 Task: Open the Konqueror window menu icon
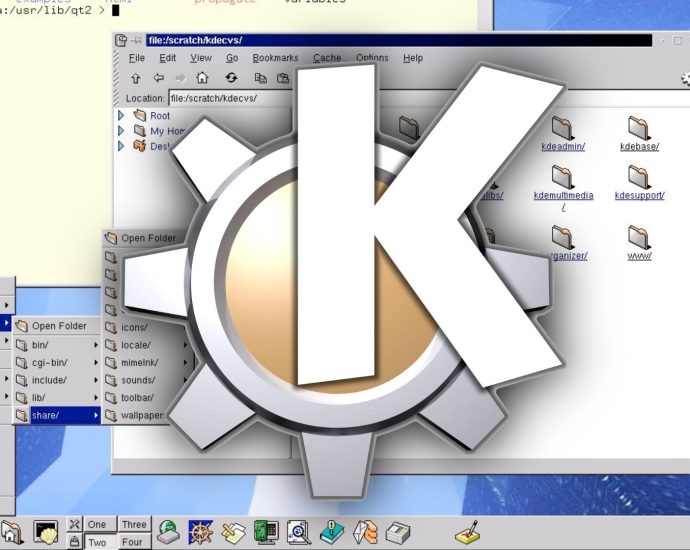click(121, 40)
